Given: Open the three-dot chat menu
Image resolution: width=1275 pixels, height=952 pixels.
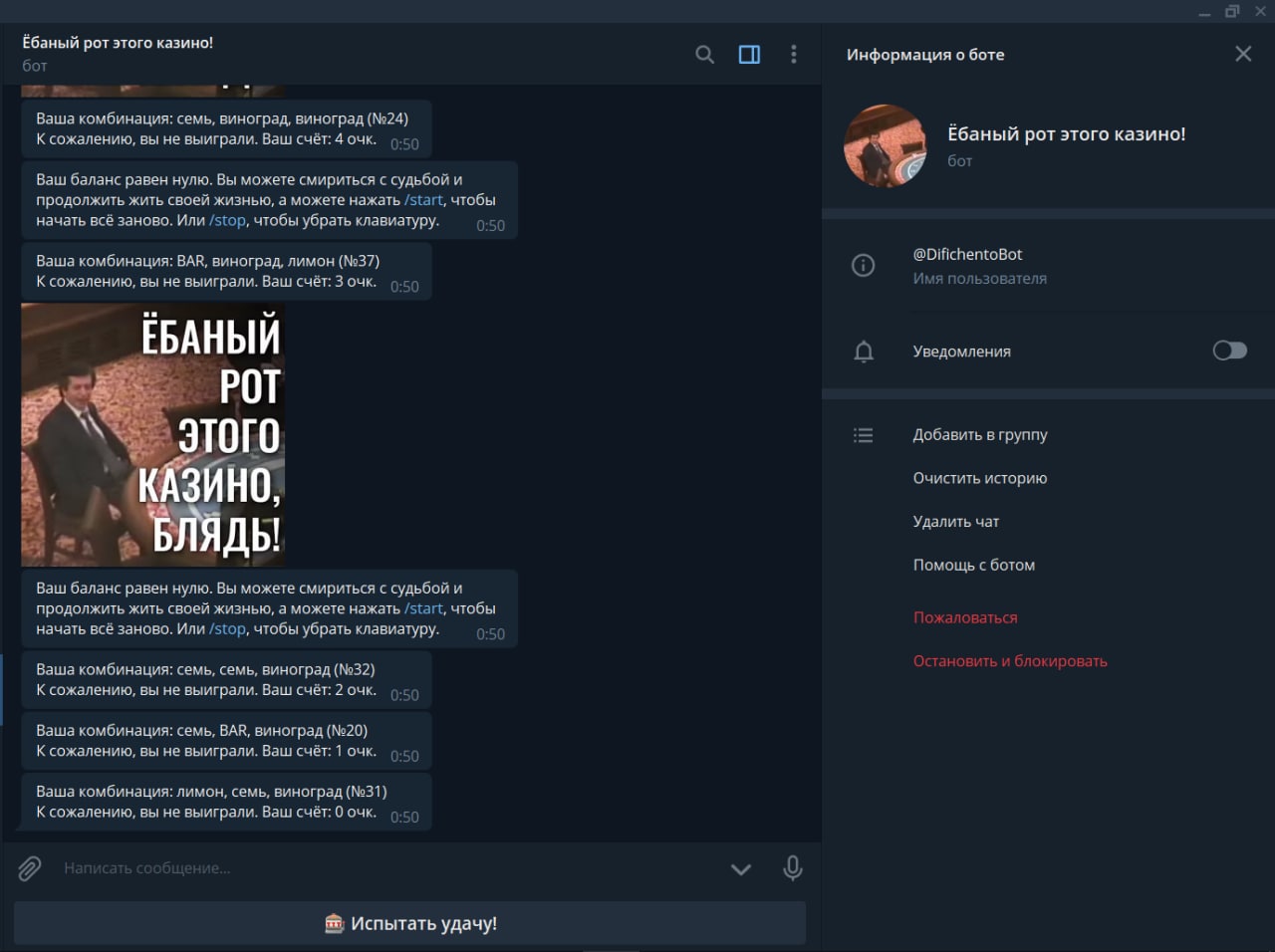Looking at the screenshot, I should 794,55.
